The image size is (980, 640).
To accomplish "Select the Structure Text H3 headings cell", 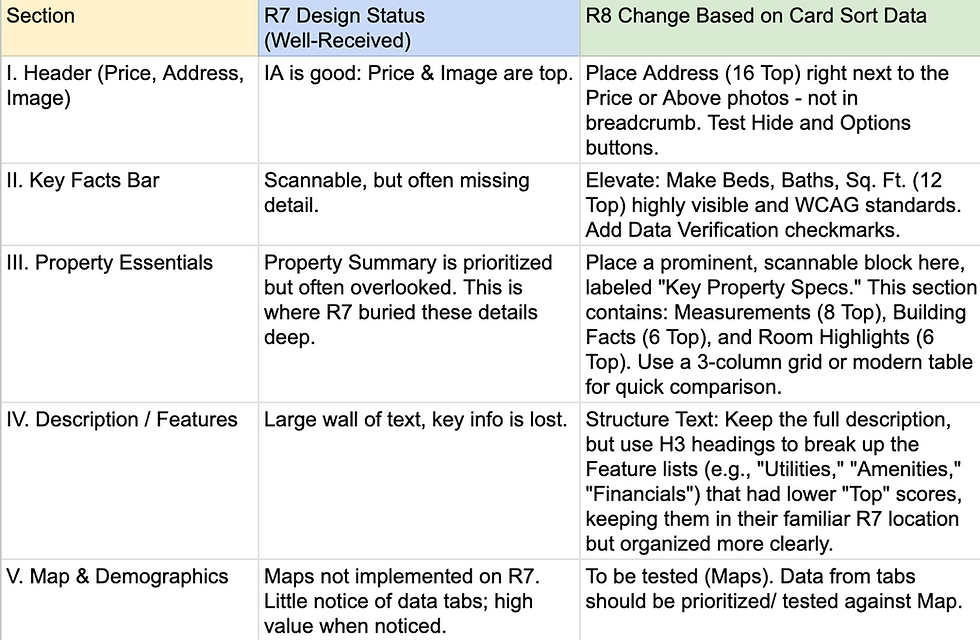I will [780, 481].
